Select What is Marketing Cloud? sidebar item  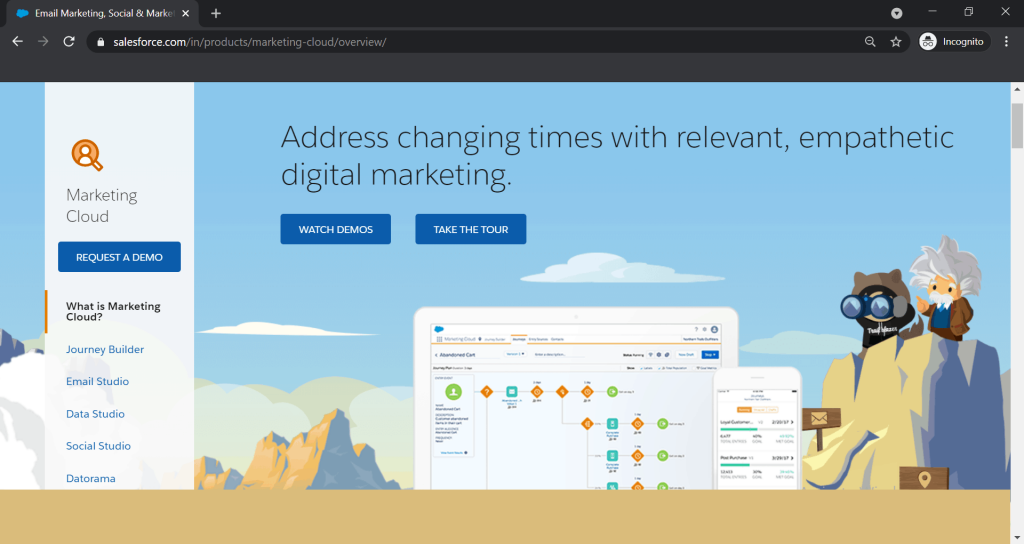tap(113, 312)
